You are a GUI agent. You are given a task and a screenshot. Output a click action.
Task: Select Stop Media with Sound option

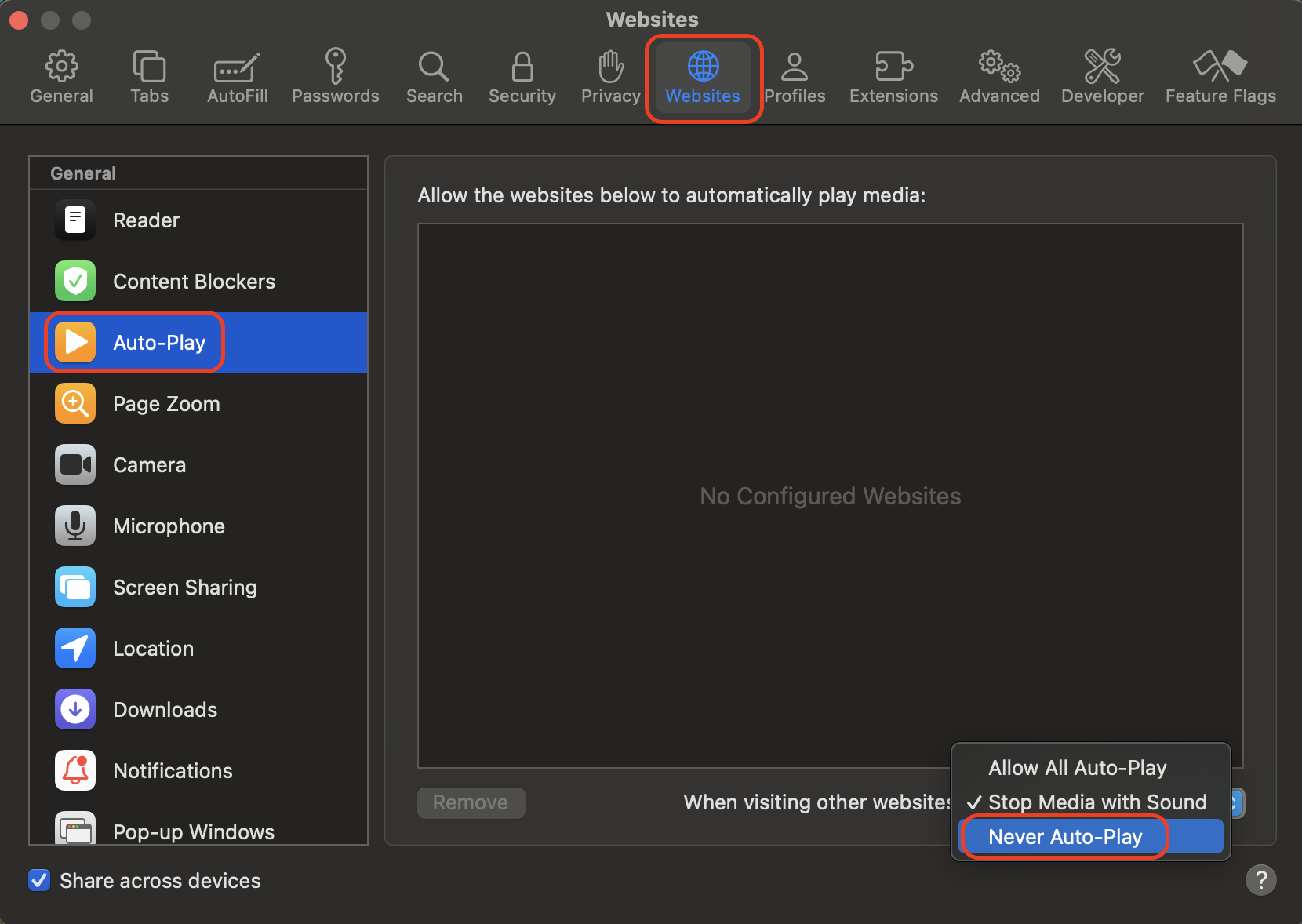(x=1097, y=802)
